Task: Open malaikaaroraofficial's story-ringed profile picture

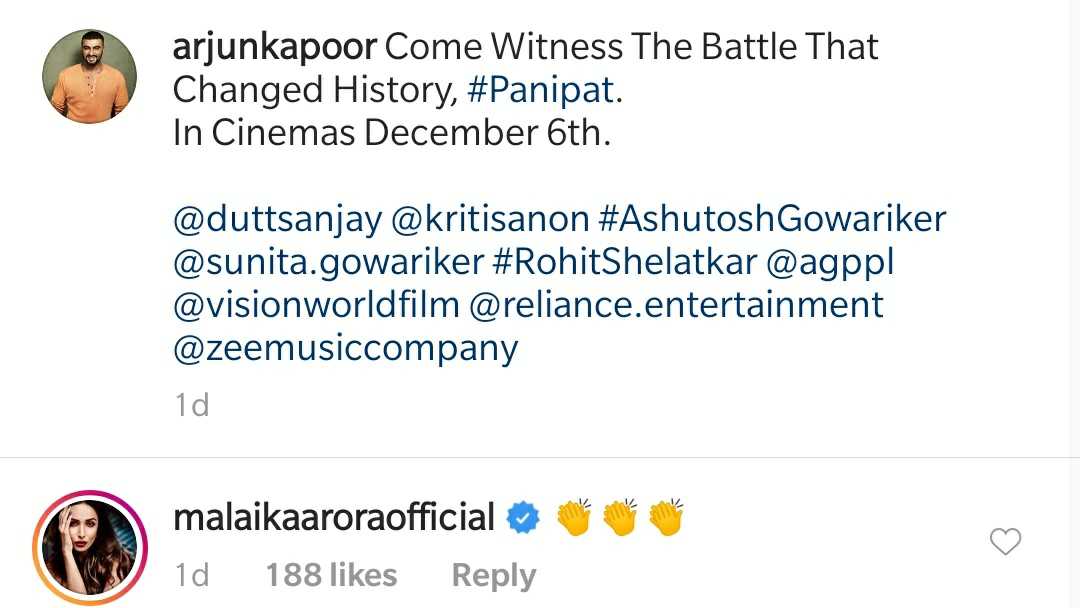Action: (90, 547)
